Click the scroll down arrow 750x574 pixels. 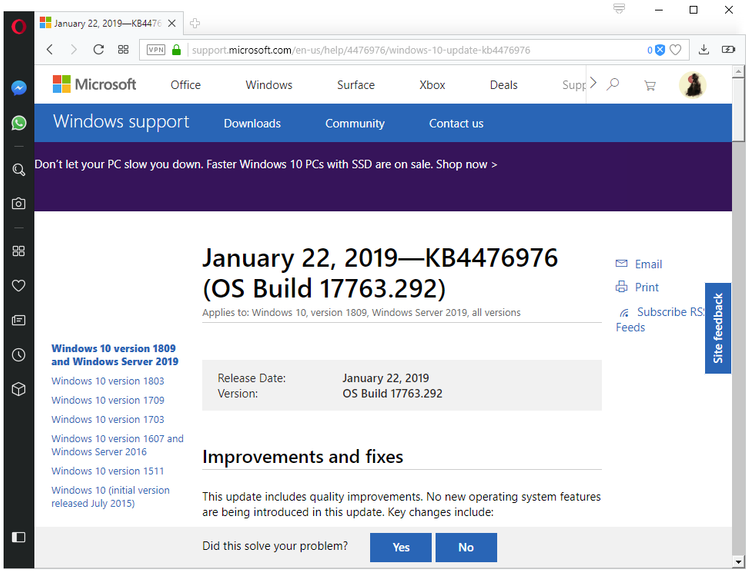tap(738, 562)
